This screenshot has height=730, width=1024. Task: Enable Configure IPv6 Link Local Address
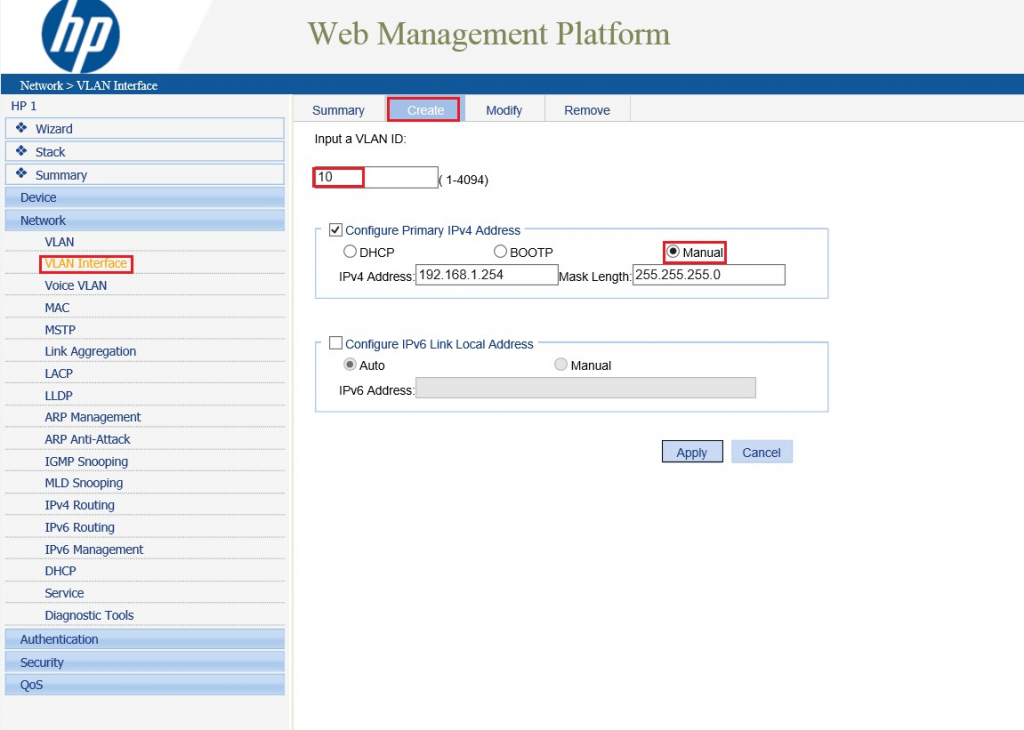(336, 344)
